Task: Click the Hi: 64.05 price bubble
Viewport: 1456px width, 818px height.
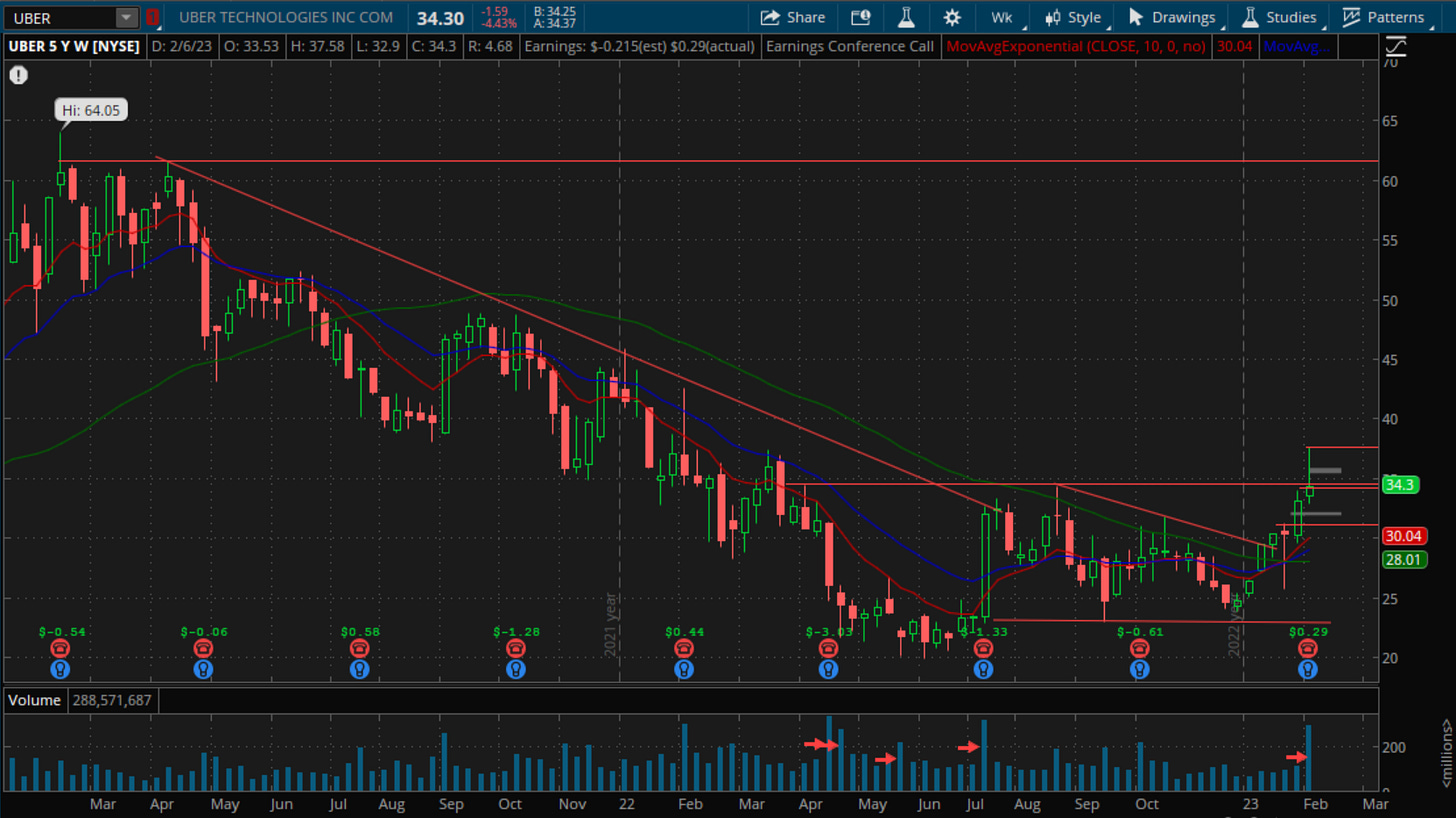Action: pos(91,111)
